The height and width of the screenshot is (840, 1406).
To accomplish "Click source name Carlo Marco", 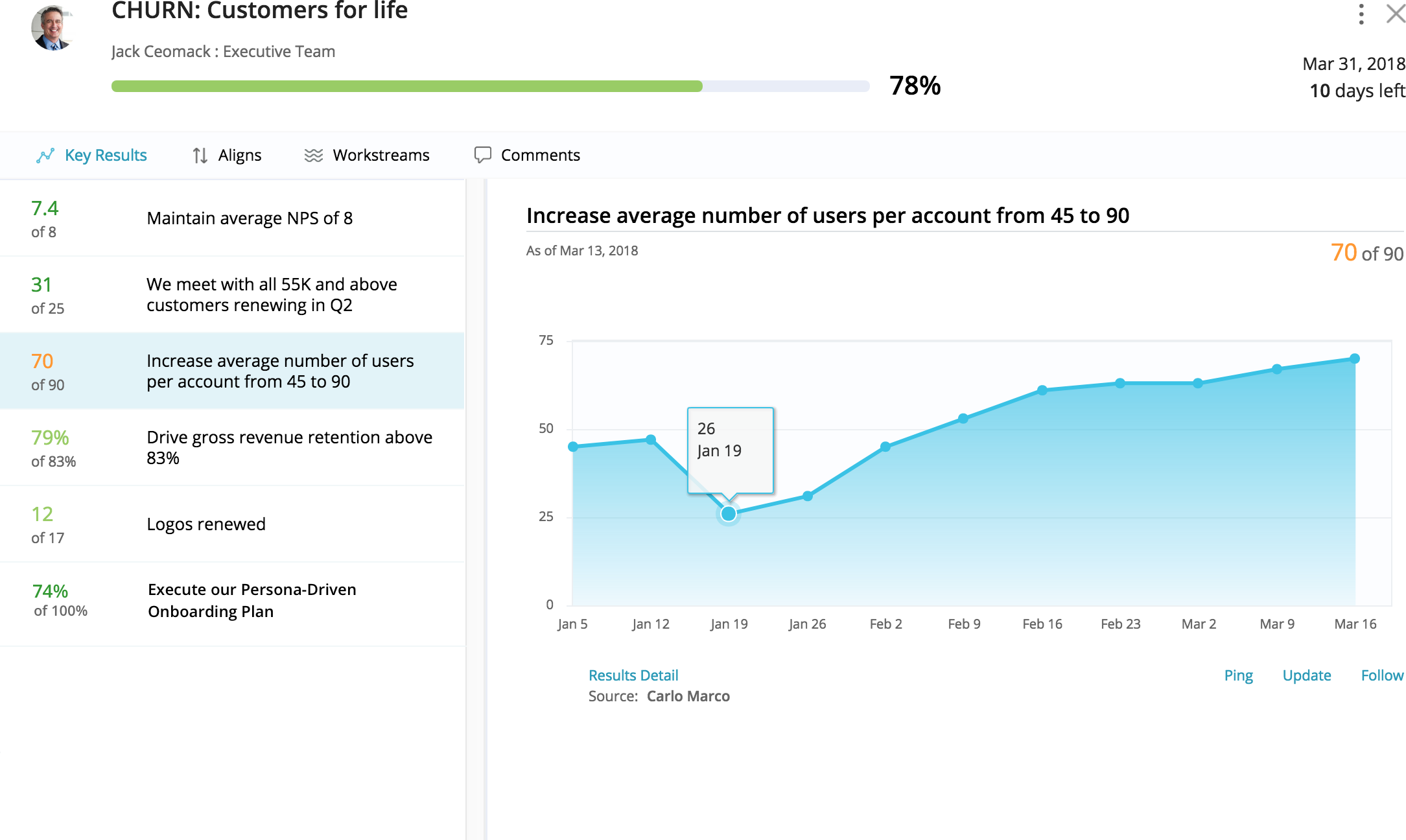I will pyautogui.click(x=688, y=696).
